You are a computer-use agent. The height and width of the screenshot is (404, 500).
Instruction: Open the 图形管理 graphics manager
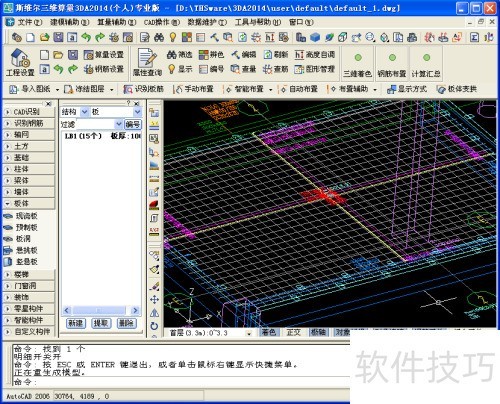click(315, 69)
